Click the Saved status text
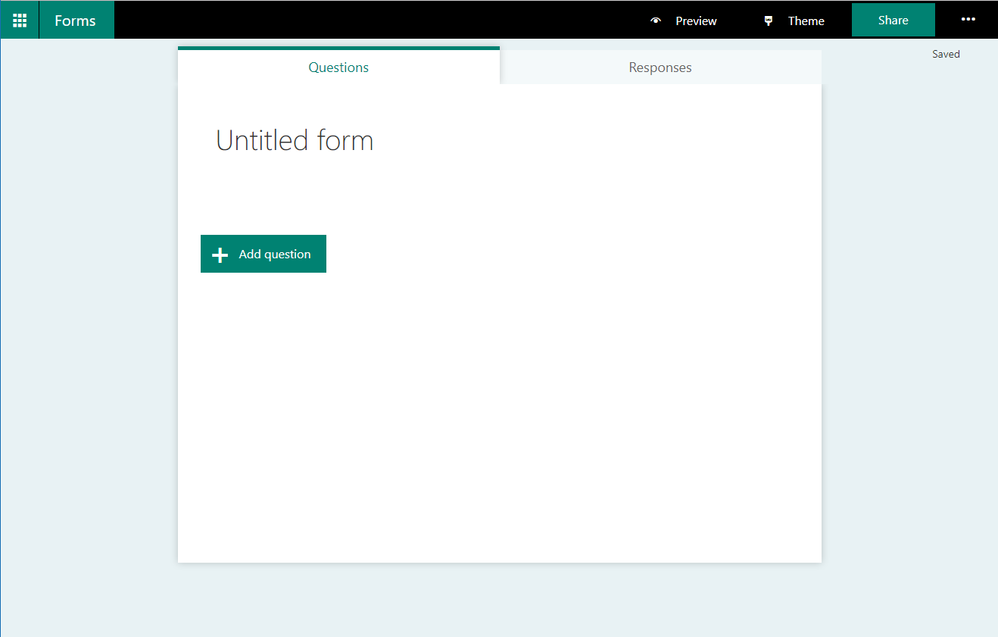Image resolution: width=998 pixels, height=637 pixels. (946, 54)
